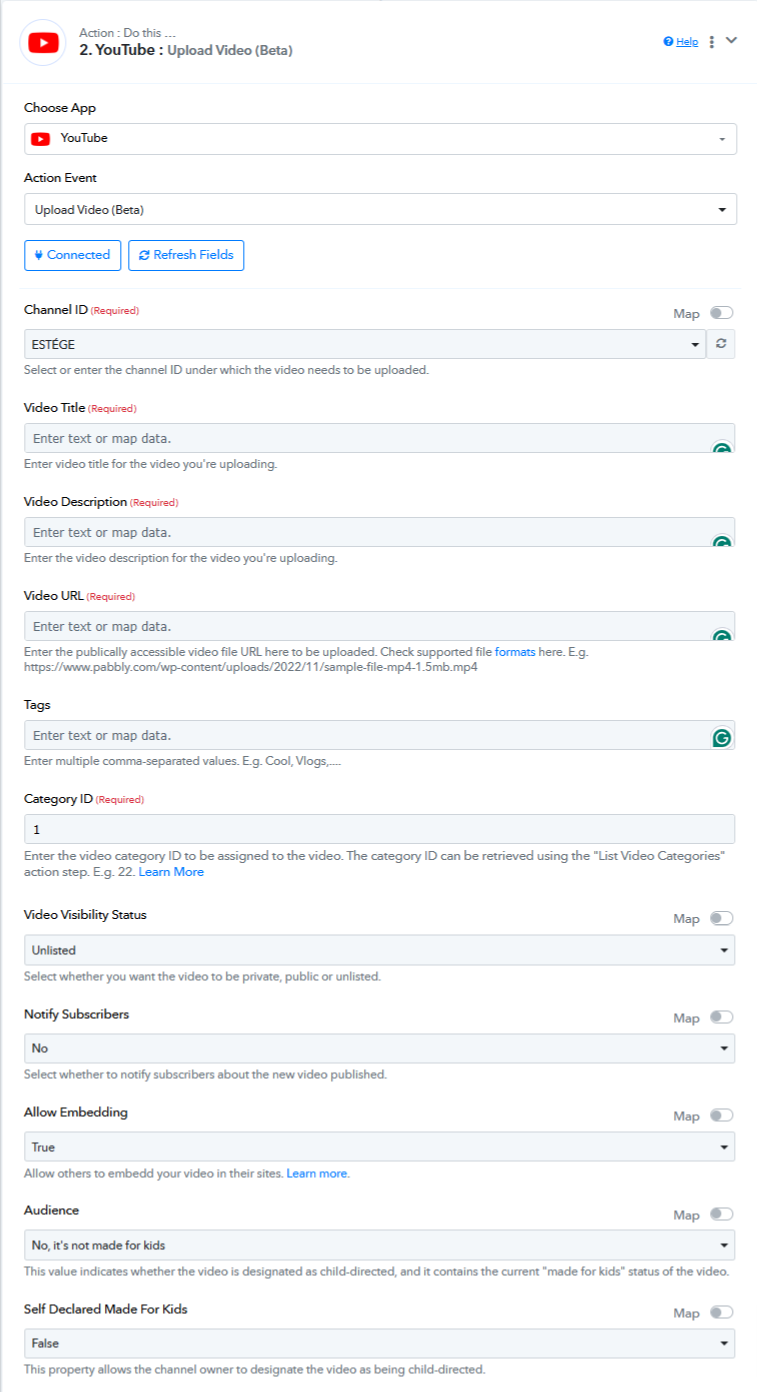Open Learn more link under Allow Embedding
Image resolution: width=757 pixels, height=1392 pixels.
point(318,1173)
